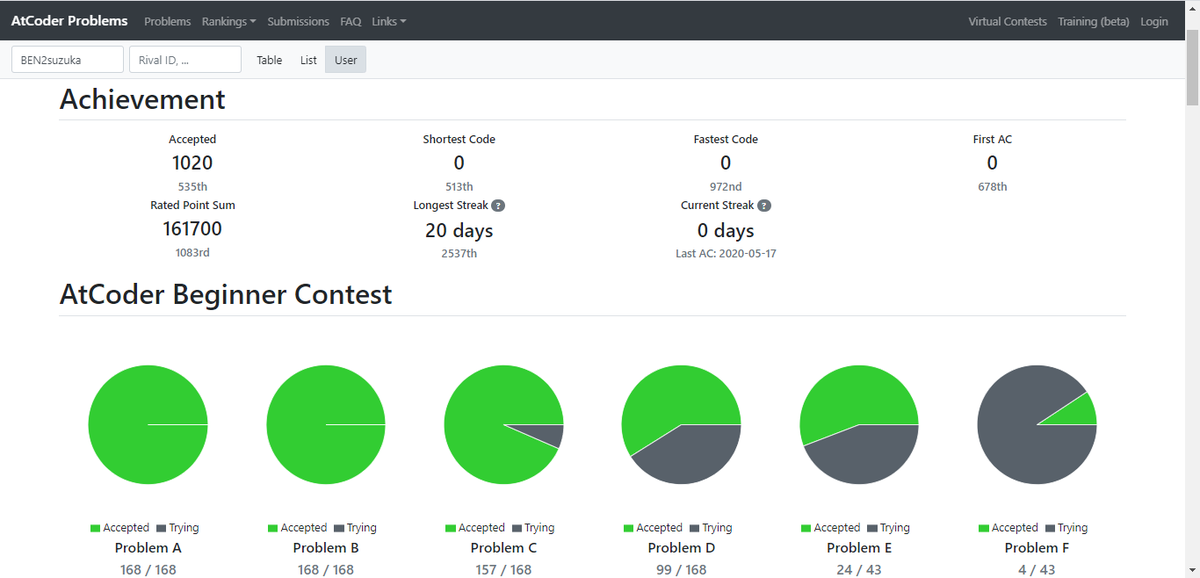Image resolution: width=1200 pixels, height=578 pixels.
Task: Open the Problems nav item
Action: tap(167, 21)
